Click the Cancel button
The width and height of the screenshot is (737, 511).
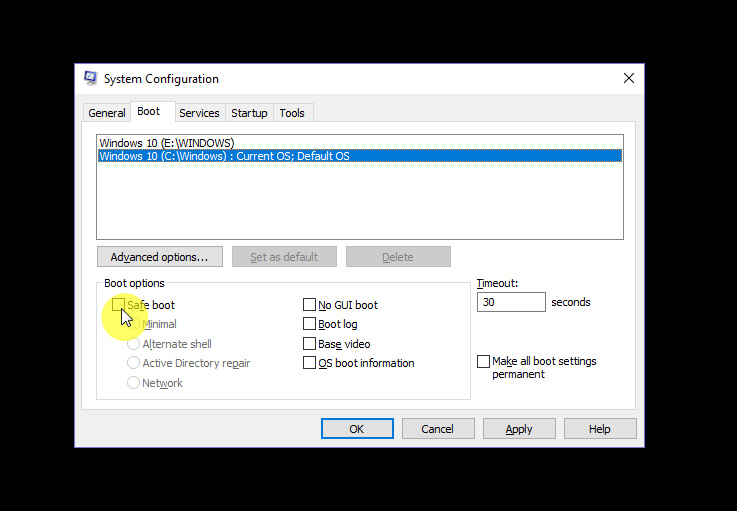(438, 429)
